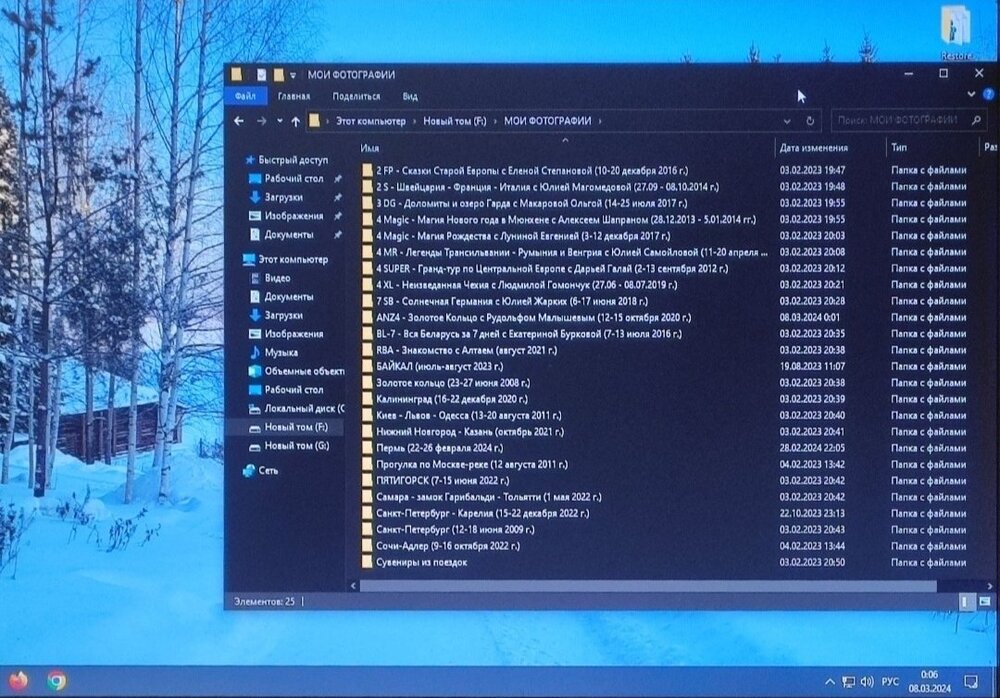The width and height of the screenshot is (1000, 698).
Task: Expand the ribbon with the chevron
Action: [x=971, y=94]
